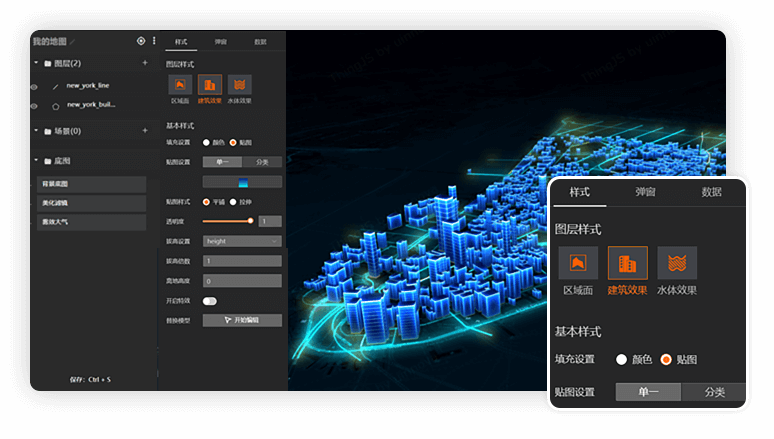774x439 pixels.
Task: Click the locate target icon beside 我的地图
Action: point(141,41)
